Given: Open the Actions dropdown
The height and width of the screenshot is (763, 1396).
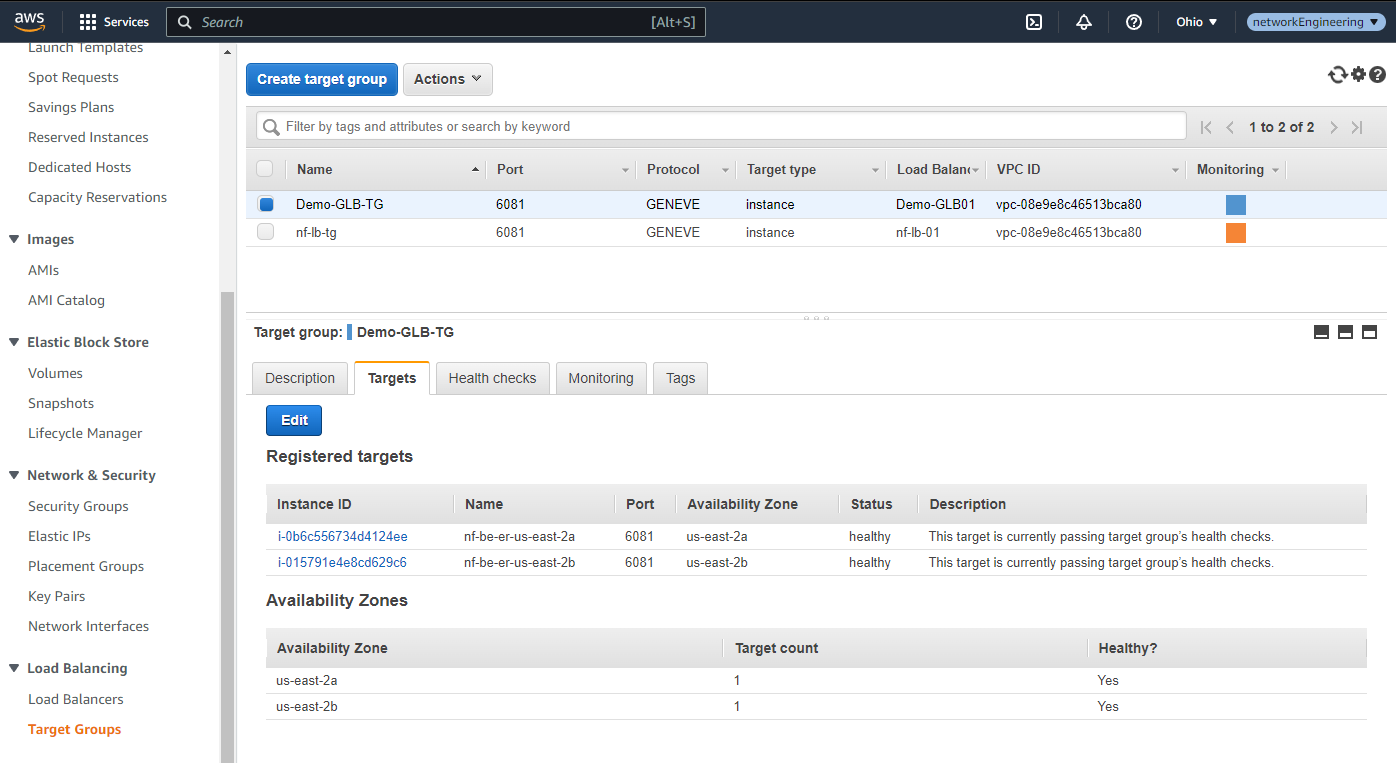Looking at the screenshot, I should click(447, 79).
